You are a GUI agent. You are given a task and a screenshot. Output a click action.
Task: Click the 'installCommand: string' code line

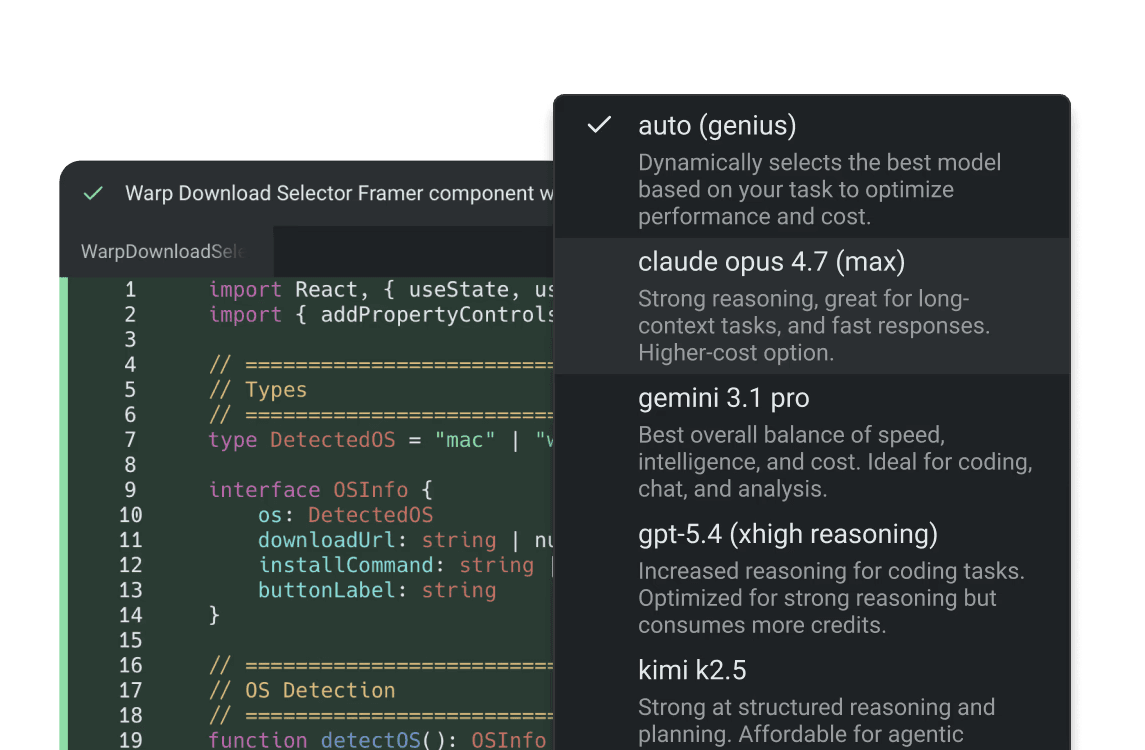click(405, 565)
